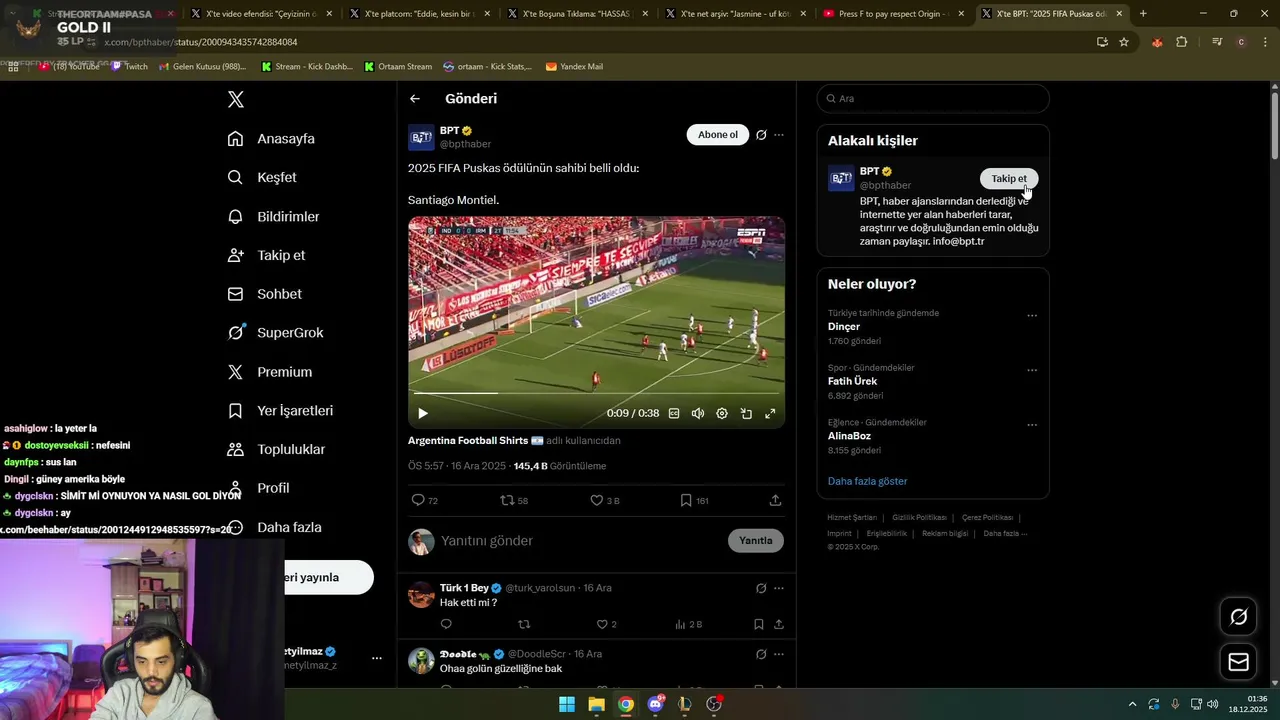This screenshot has width=1280, height=720.
Task: Expand the video to fullscreen
Action: (x=770, y=413)
